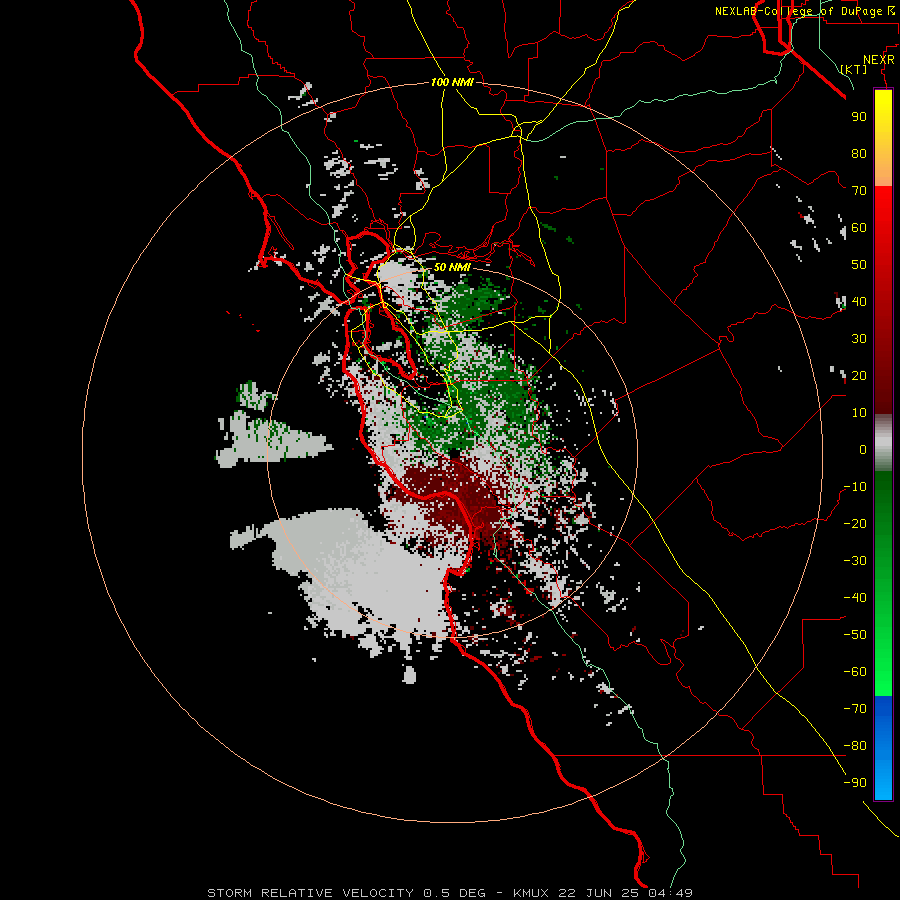Image resolution: width=900 pixels, height=900 pixels.
Task: Pick the bright green color bar segment near -60
Action: click(883, 672)
